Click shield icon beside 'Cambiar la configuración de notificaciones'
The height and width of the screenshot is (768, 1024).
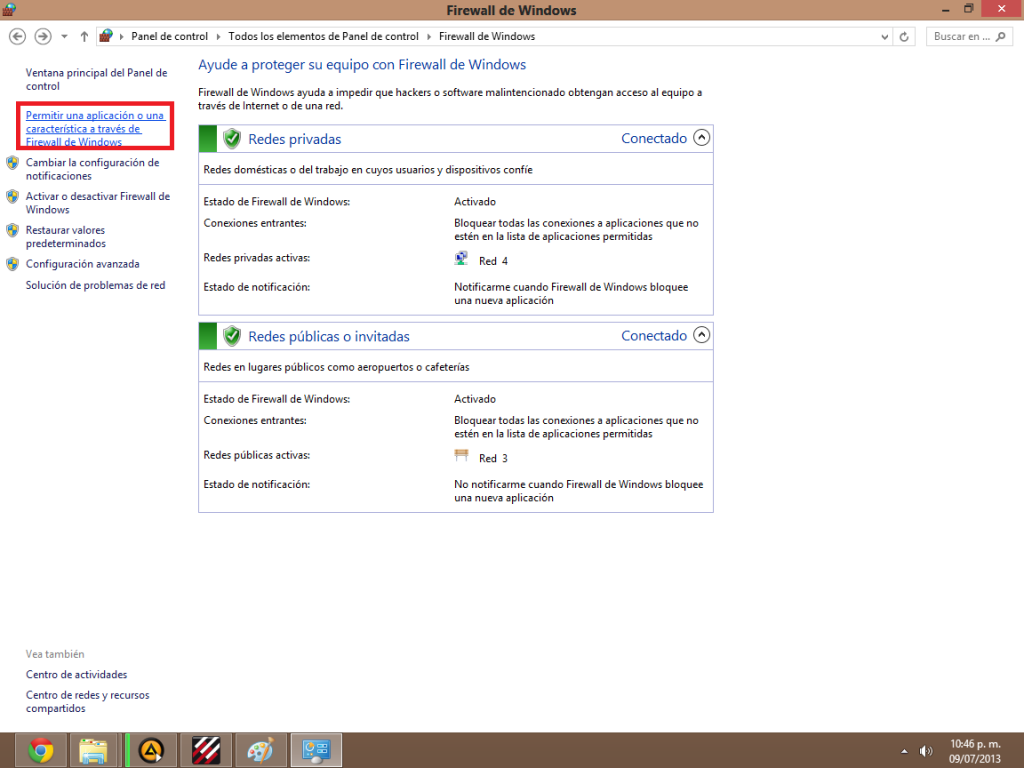click(x=12, y=163)
